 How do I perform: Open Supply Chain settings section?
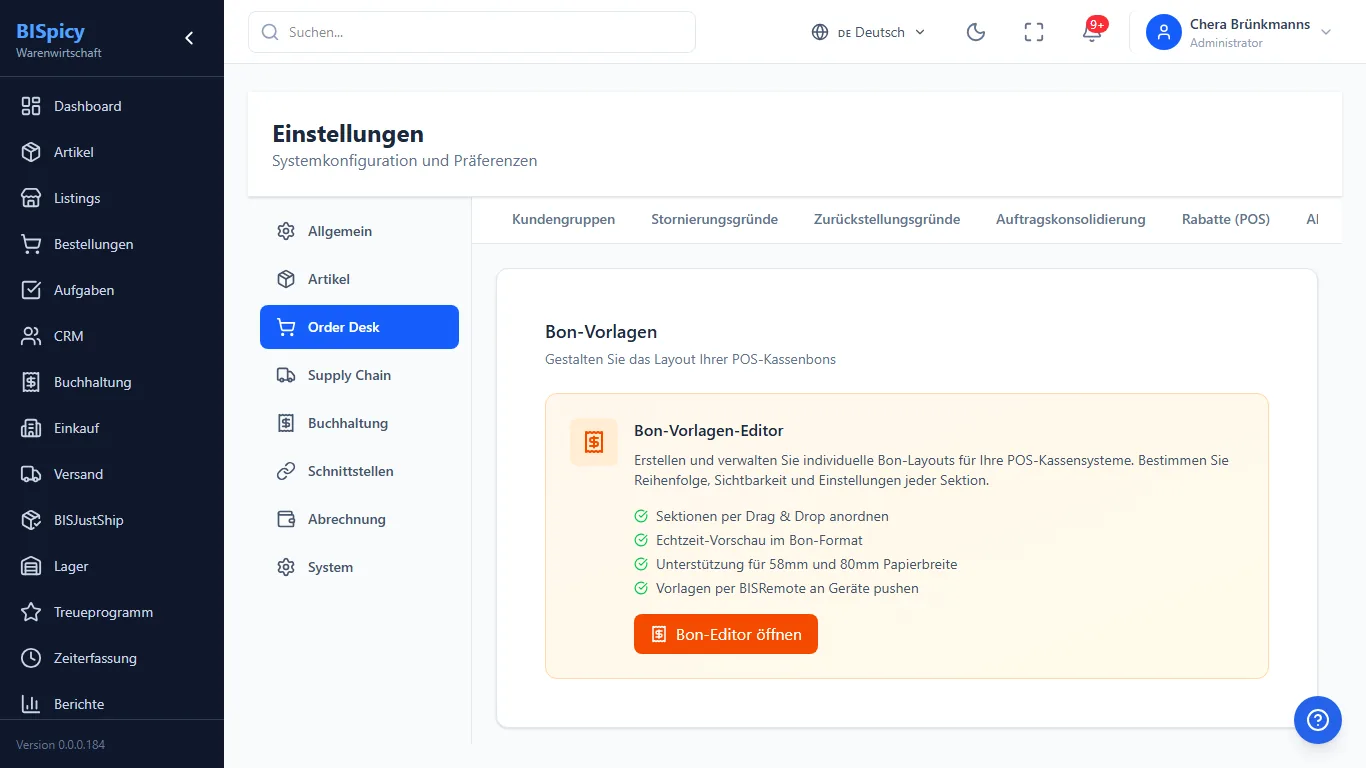coord(359,375)
